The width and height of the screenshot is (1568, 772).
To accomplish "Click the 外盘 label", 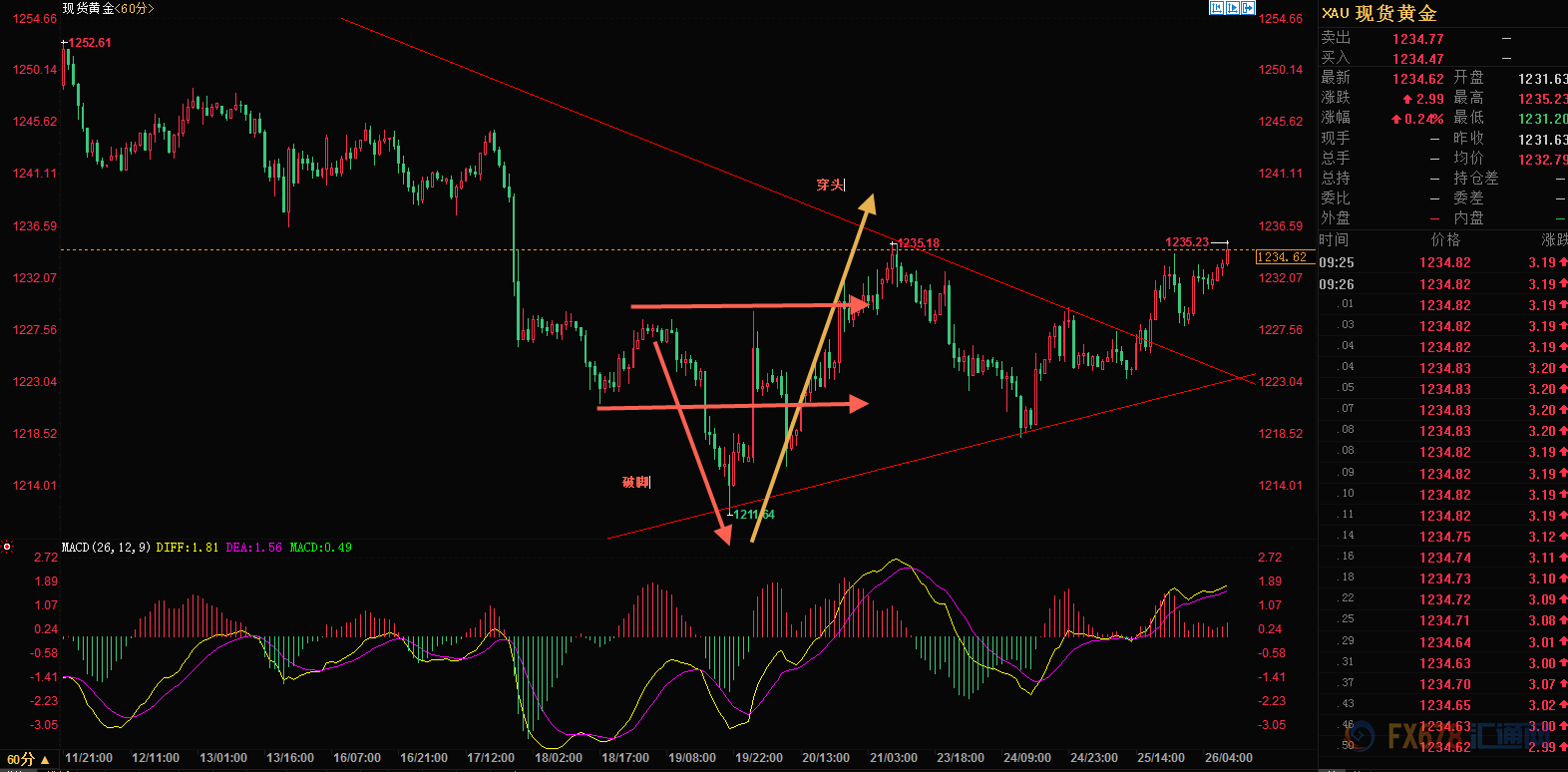I will (x=1336, y=218).
